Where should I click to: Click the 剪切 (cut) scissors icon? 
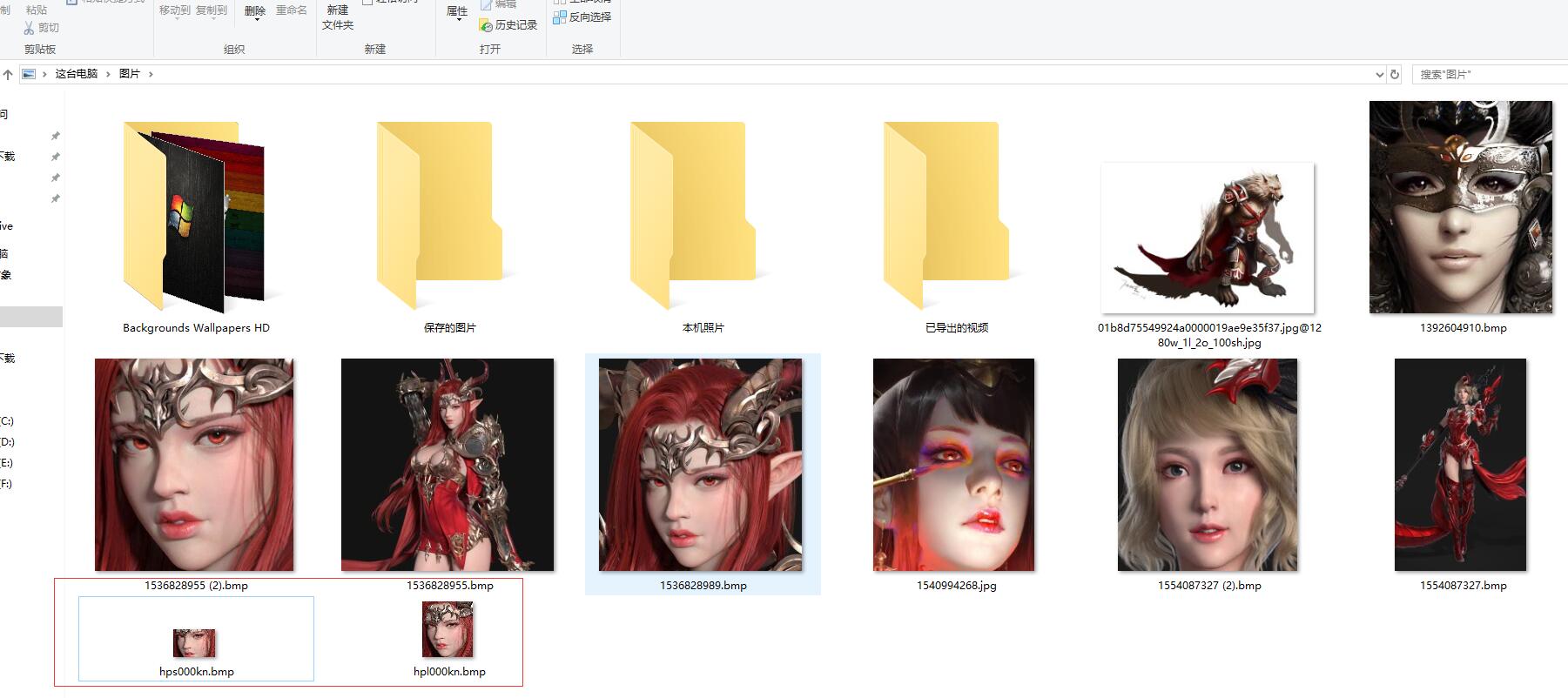pyautogui.click(x=29, y=28)
